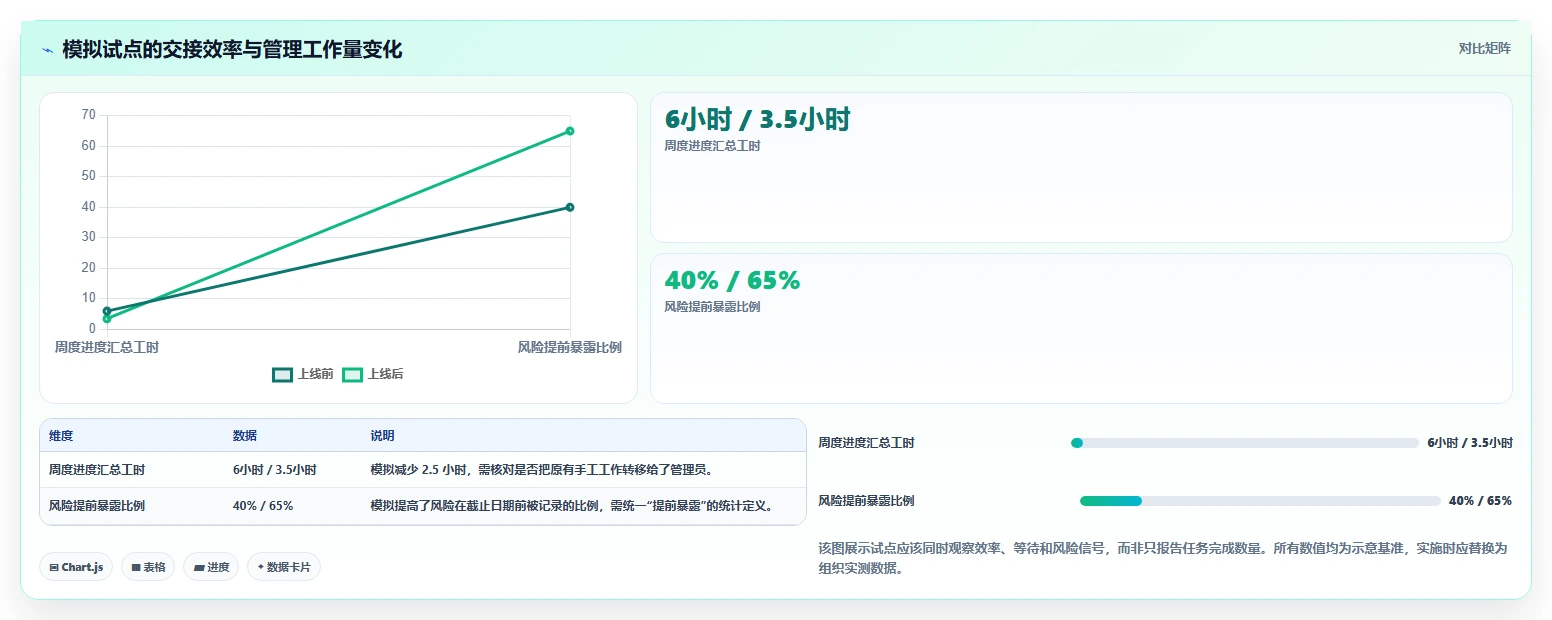Click the 40% / 65% table cell

pyautogui.click(x=263, y=506)
